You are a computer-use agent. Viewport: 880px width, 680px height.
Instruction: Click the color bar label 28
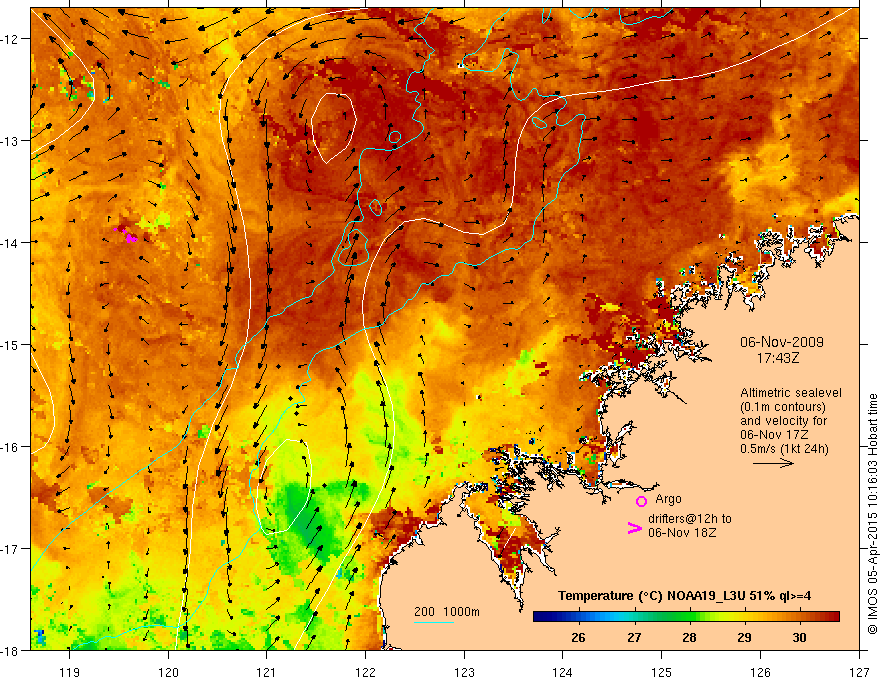point(689,638)
